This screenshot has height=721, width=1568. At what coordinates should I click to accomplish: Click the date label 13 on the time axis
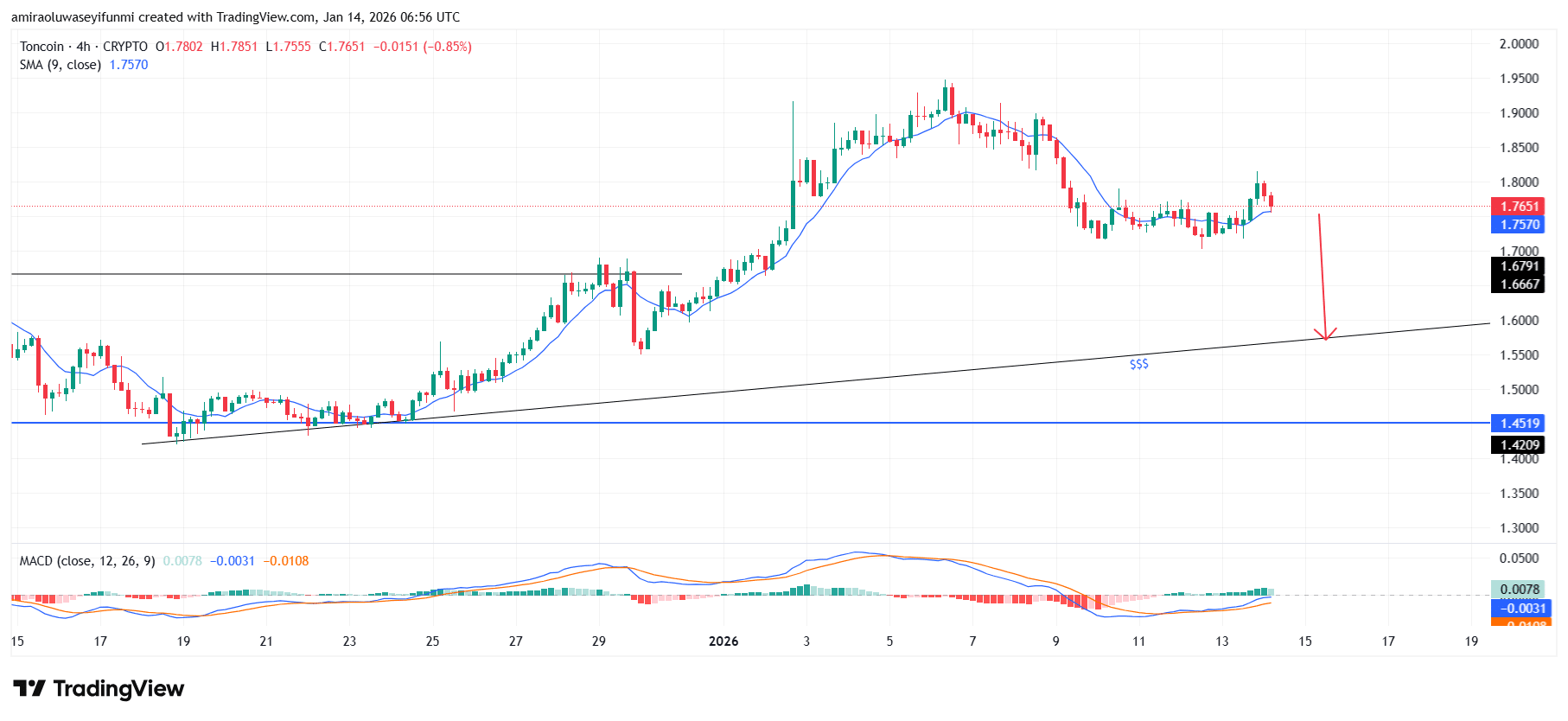[1222, 641]
